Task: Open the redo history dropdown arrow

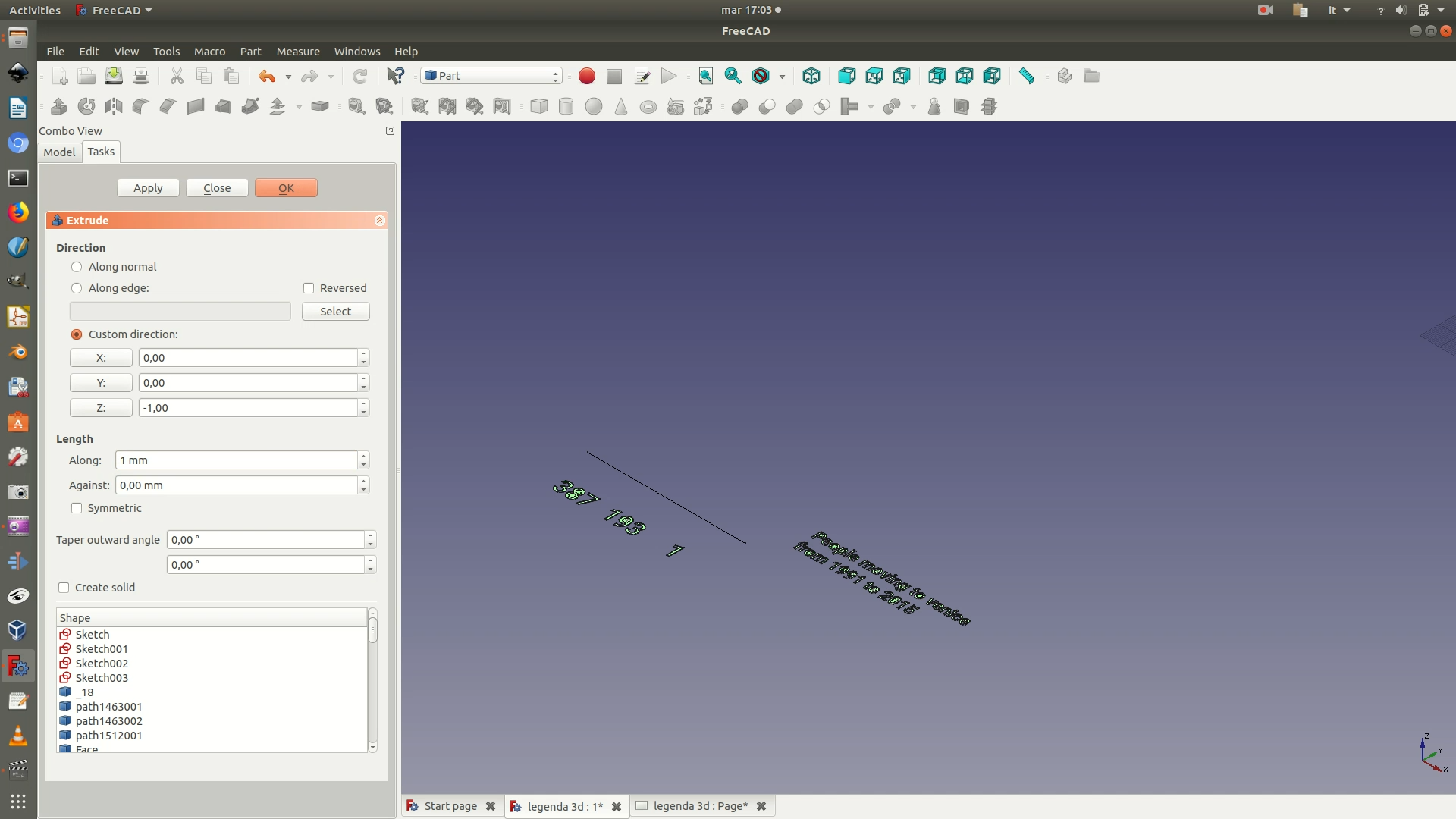Action: pos(331,77)
